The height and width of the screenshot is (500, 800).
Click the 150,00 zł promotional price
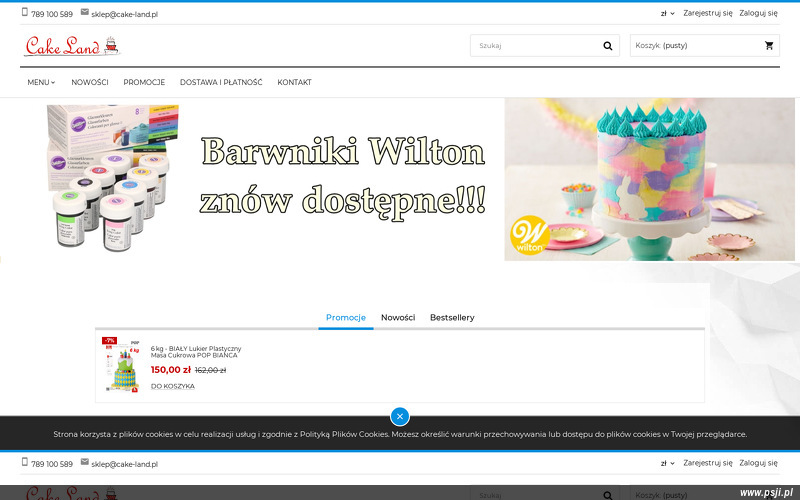170,370
